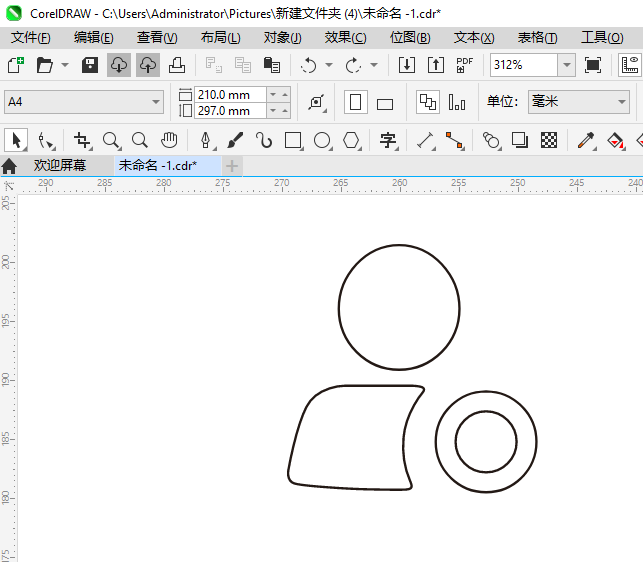The width and height of the screenshot is (643, 562).
Task: Toggle full-screen preview button
Action: point(593,65)
